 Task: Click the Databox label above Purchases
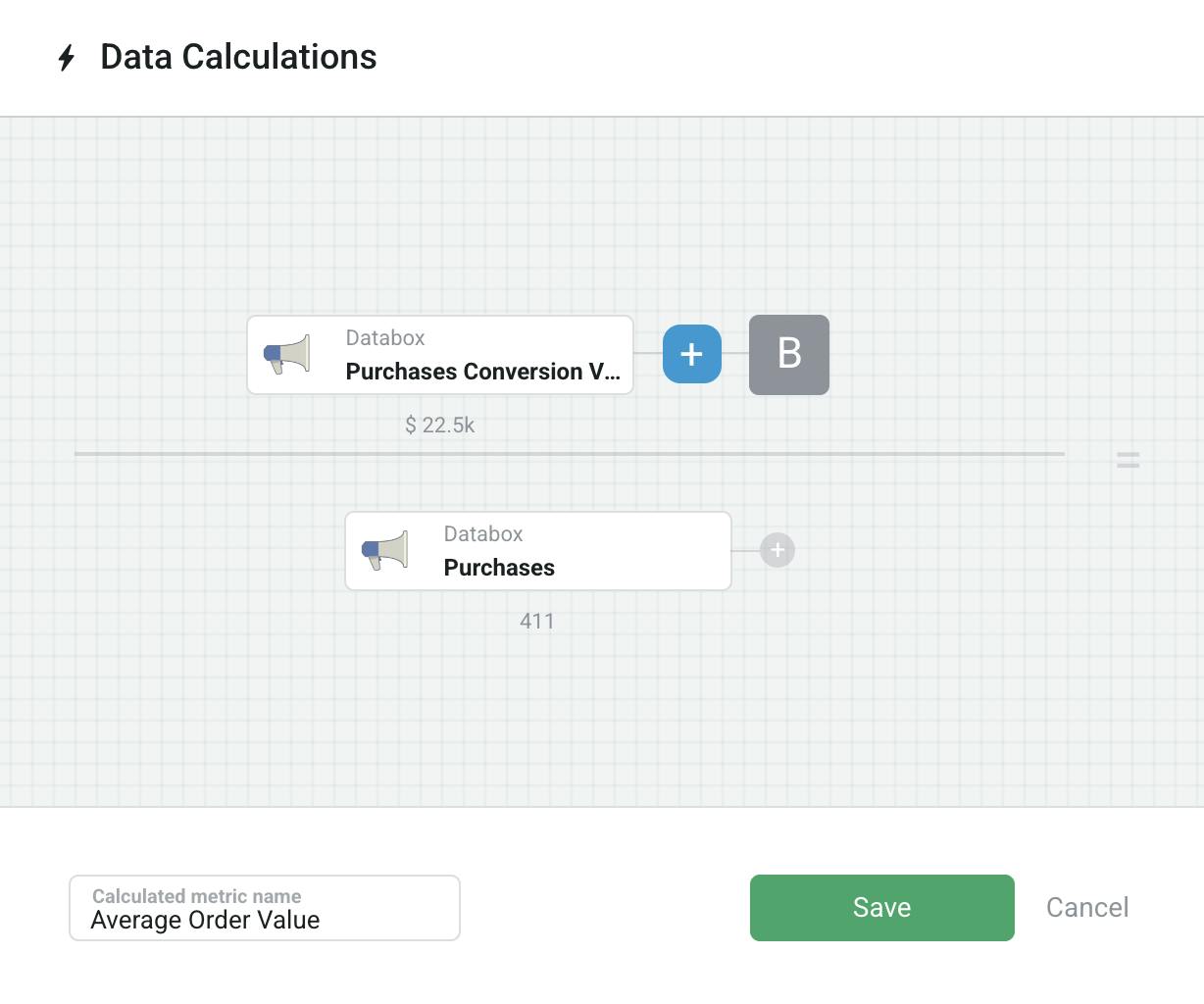click(483, 534)
